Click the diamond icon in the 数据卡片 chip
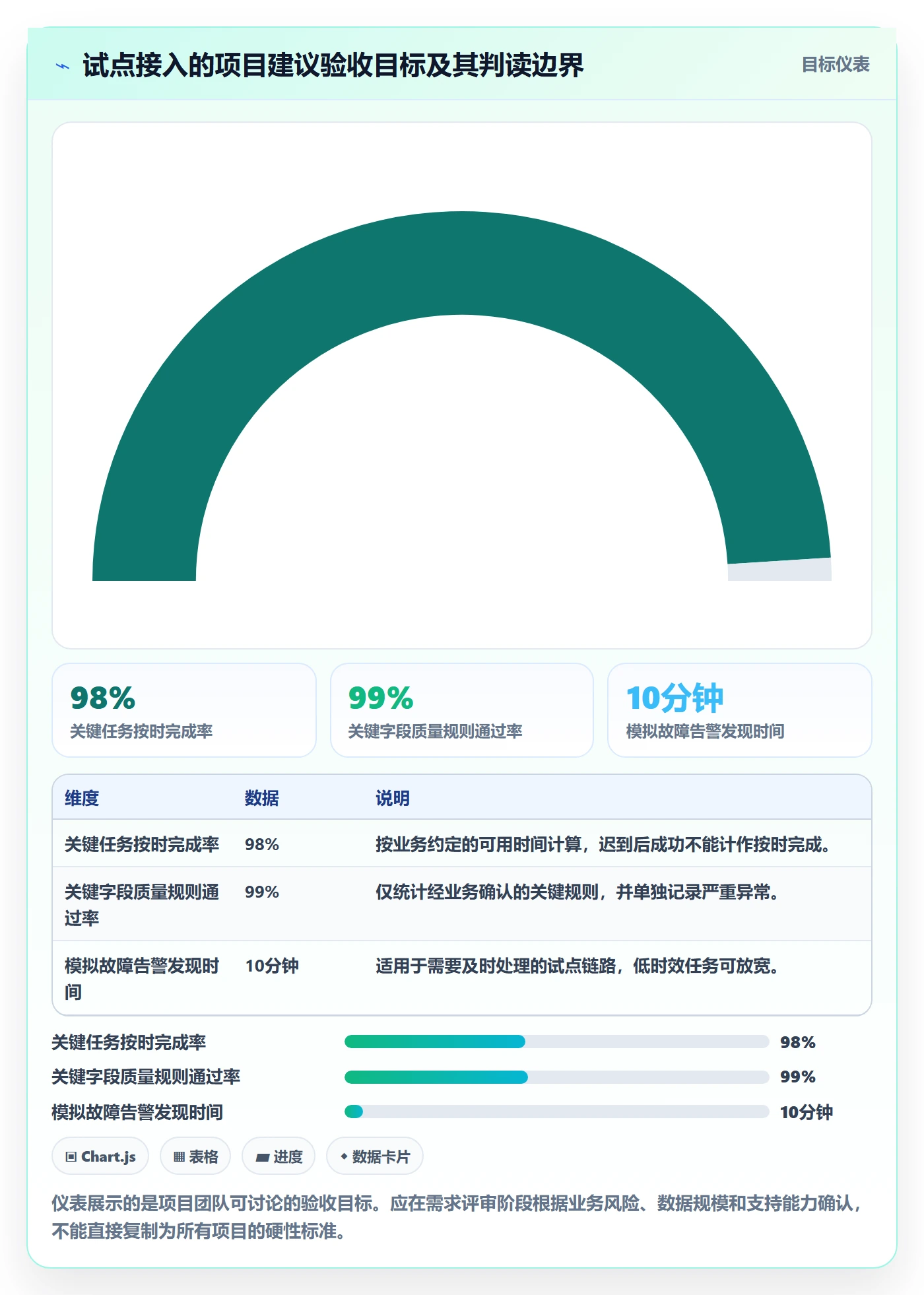This screenshot has width=924, height=1295. pos(344,1156)
